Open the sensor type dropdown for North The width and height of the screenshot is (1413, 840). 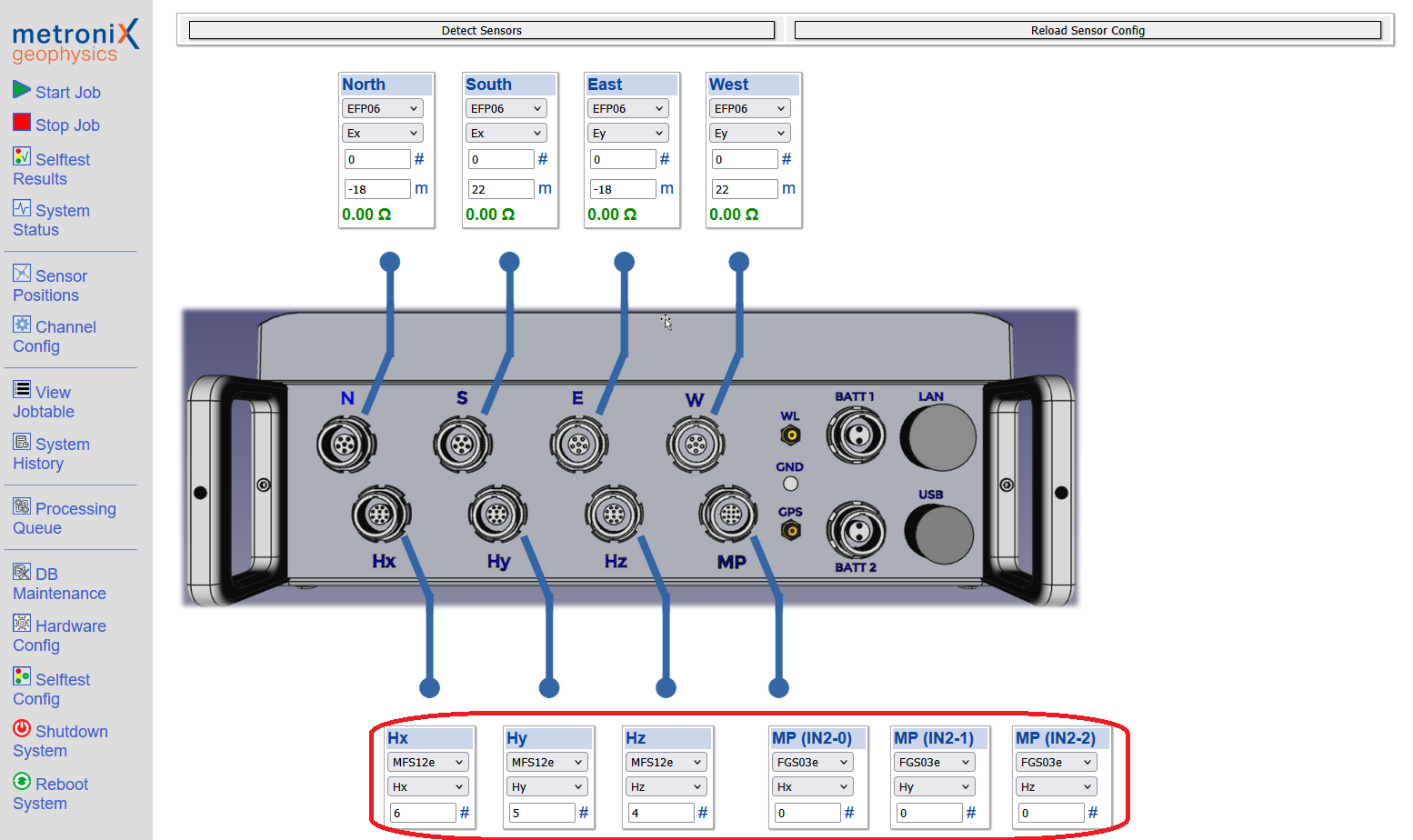pos(382,107)
